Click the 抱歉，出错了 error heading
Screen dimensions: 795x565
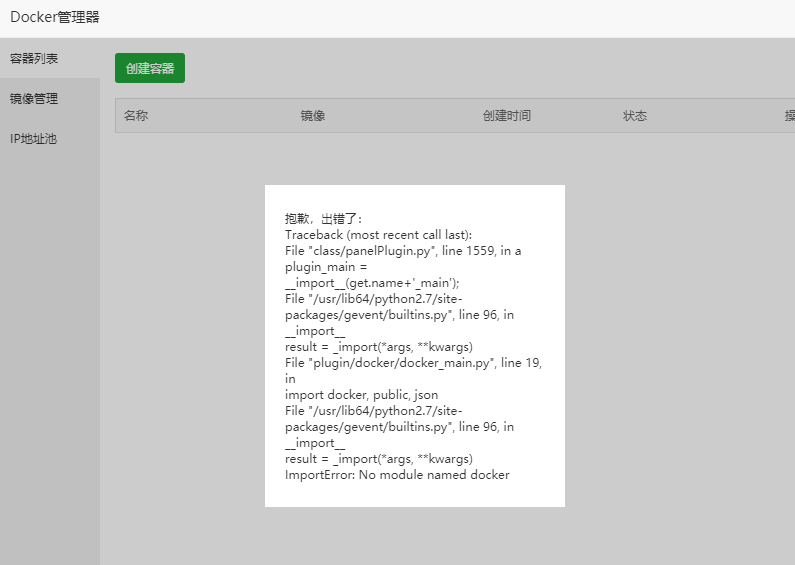click(323, 219)
